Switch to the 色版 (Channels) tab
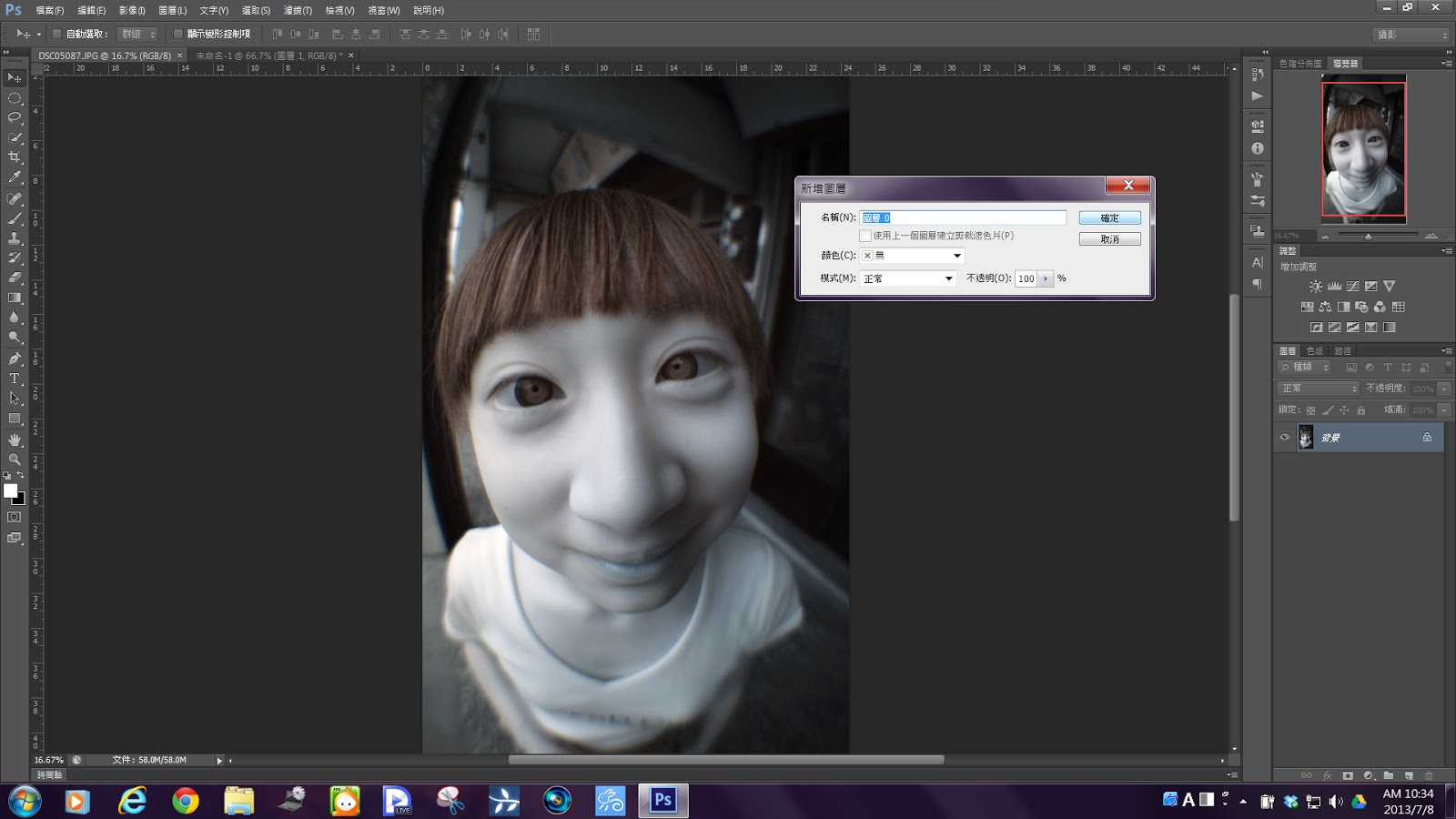1456x819 pixels. coord(1315,351)
